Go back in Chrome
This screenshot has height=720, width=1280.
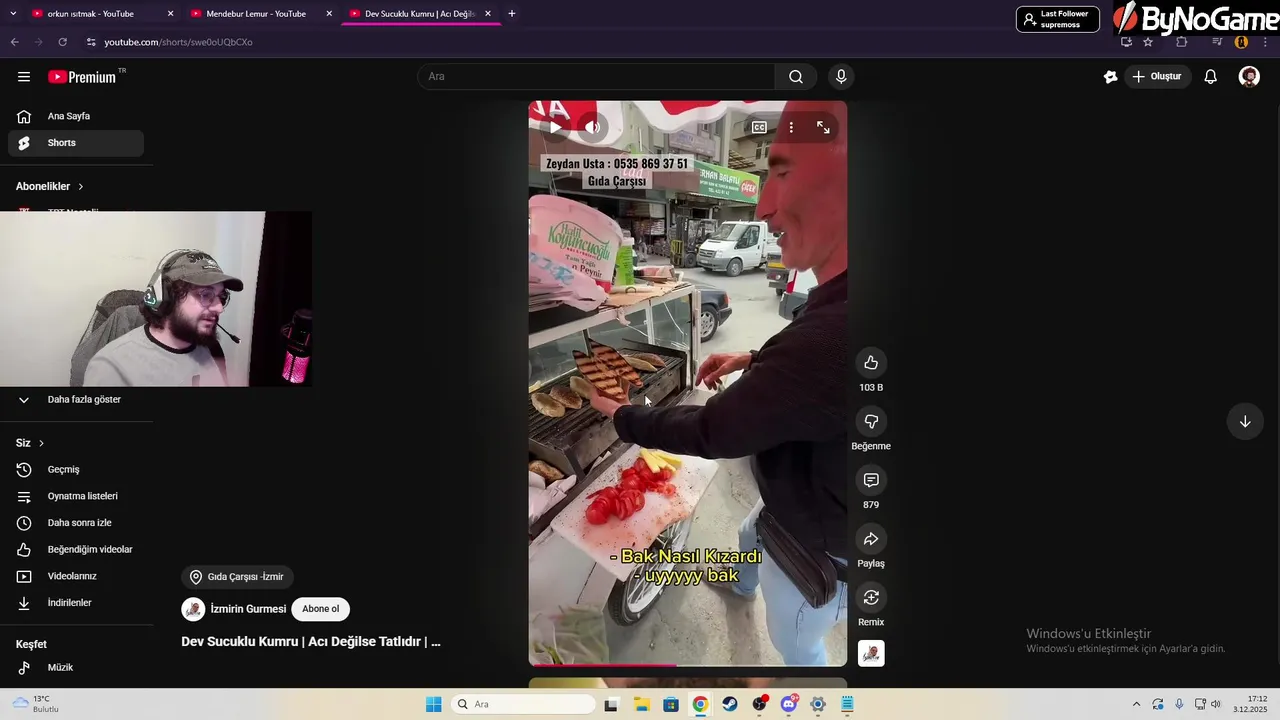click(x=14, y=42)
